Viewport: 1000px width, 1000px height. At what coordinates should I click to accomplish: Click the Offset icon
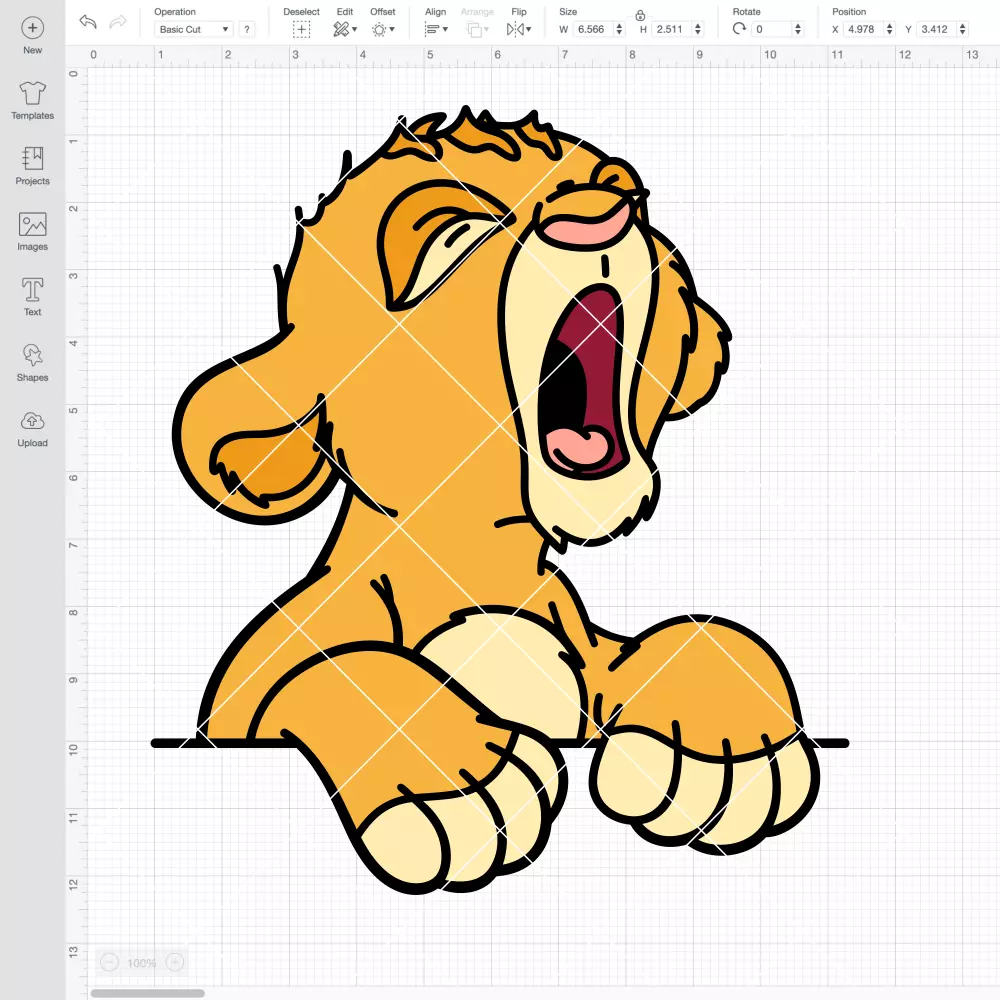(379, 29)
